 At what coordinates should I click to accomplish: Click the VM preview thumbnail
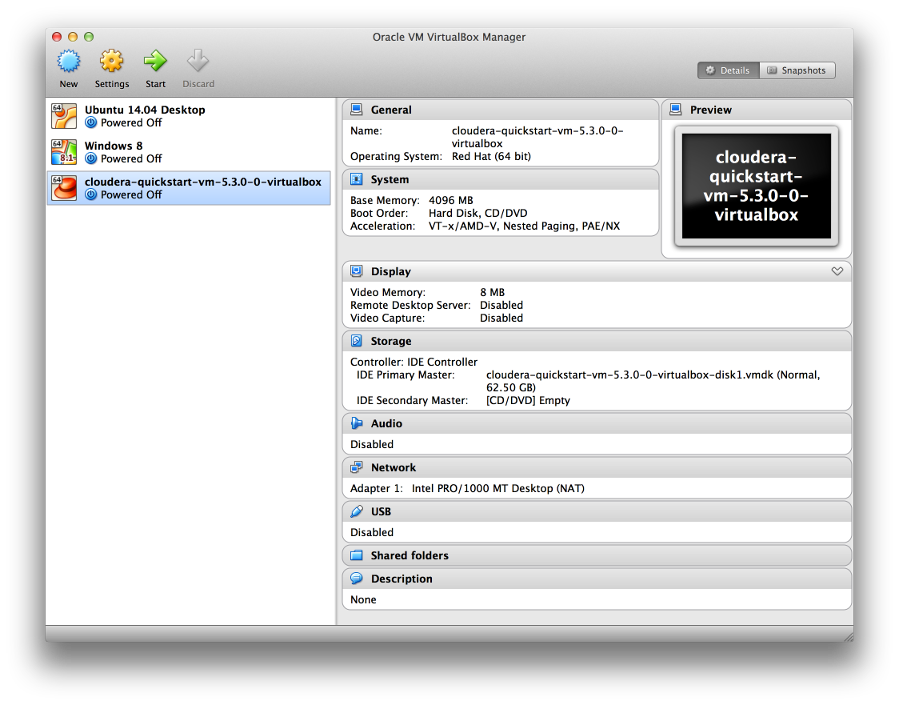[x=756, y=186]
